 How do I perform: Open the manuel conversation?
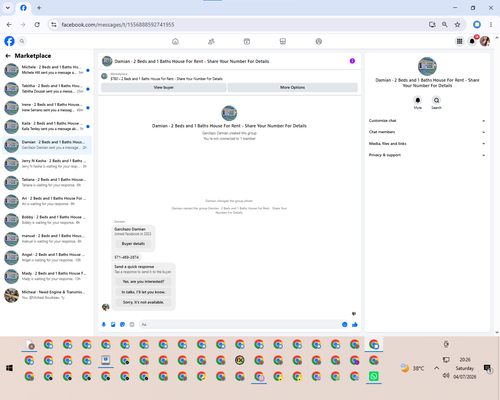click(47, 239)
